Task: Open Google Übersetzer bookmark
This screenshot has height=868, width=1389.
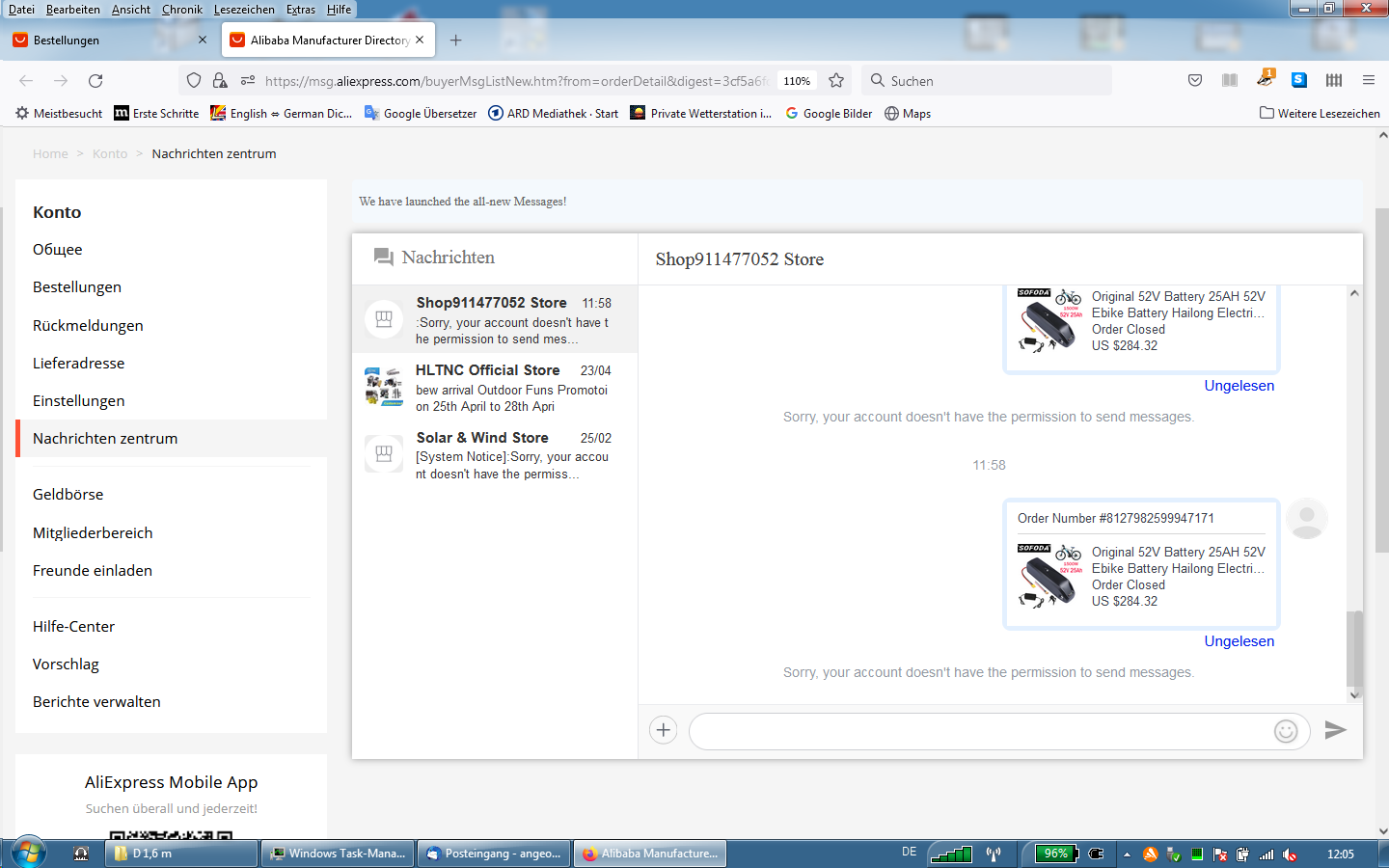Action: coord(421,114)
